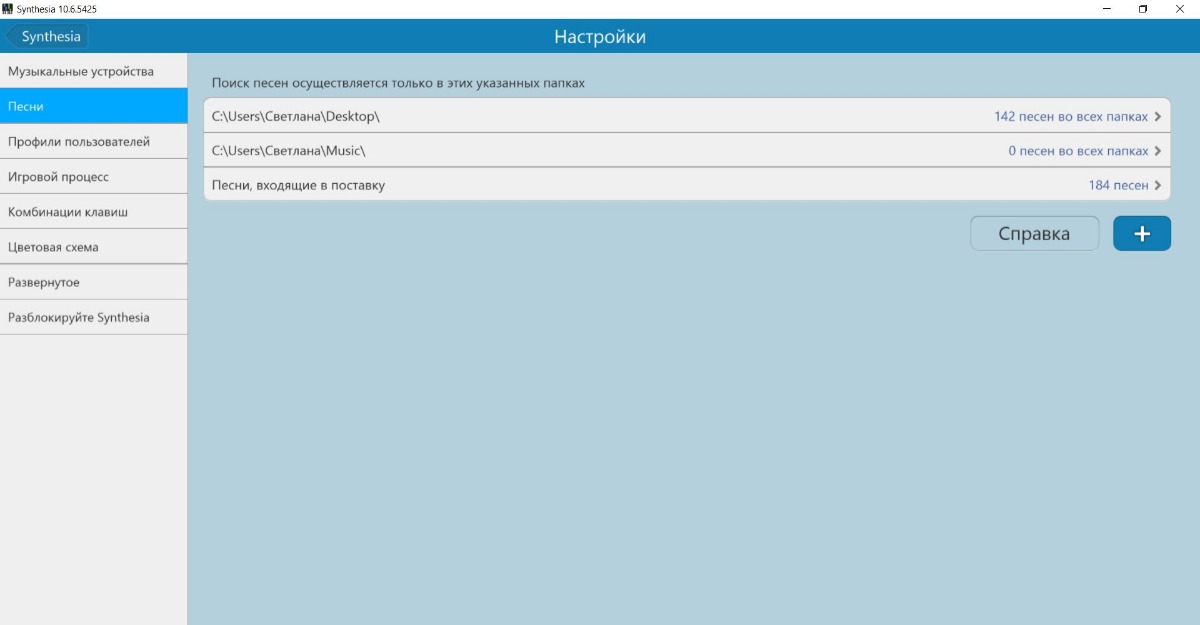The height and width of the screenshot is (625, 1200).
Task: Open the Music folder row
Action: 687,150
